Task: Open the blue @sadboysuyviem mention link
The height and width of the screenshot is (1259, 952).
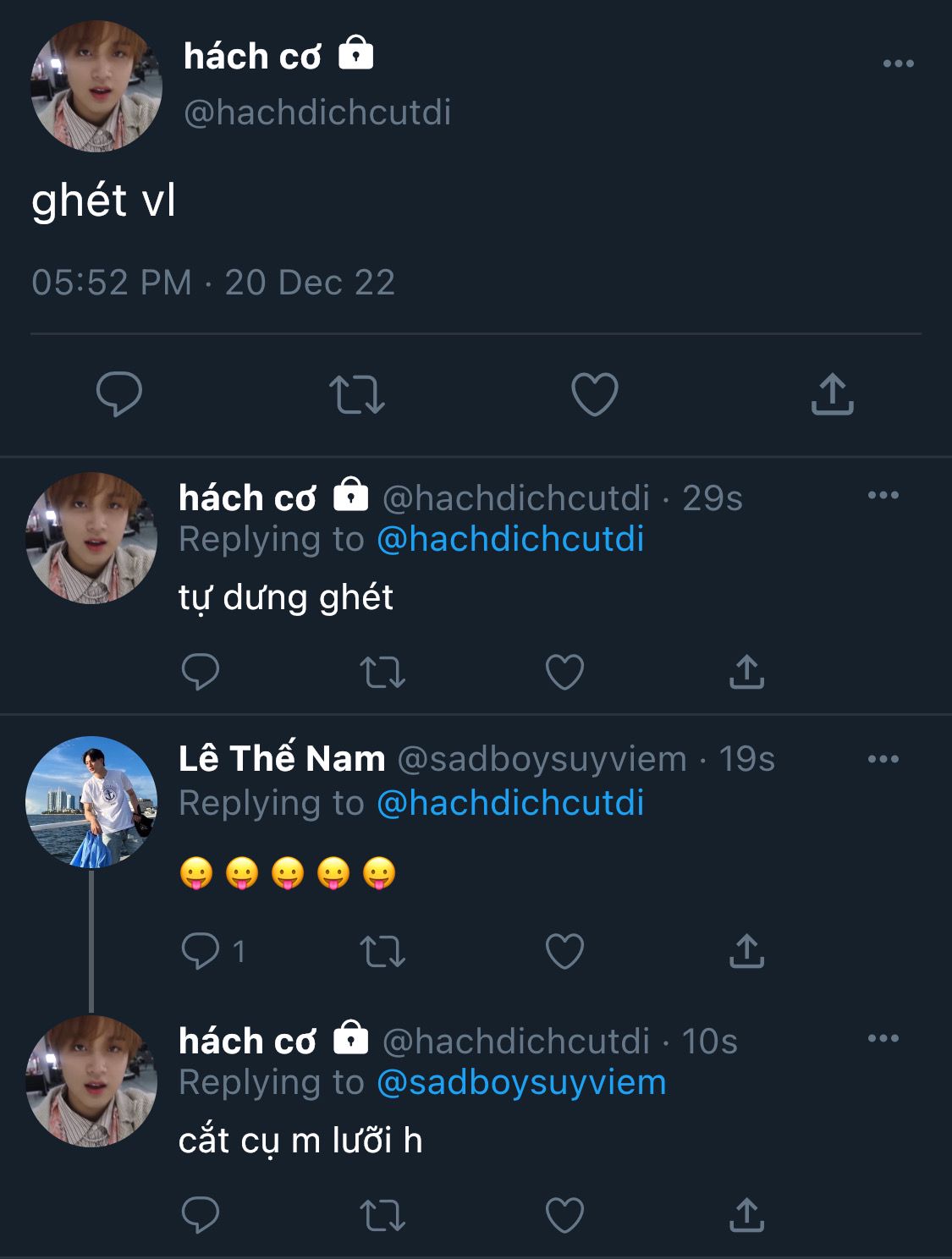Action: (521, 1082)
